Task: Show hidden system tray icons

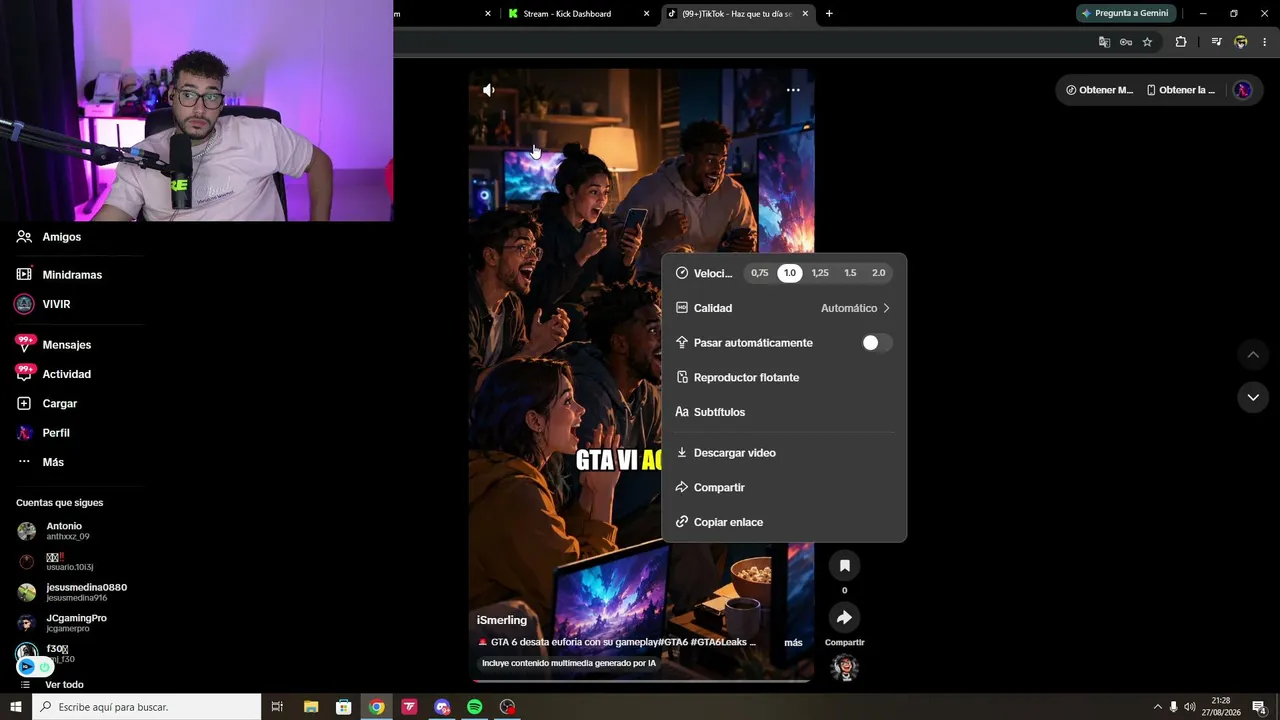Action: [1158, 707]
